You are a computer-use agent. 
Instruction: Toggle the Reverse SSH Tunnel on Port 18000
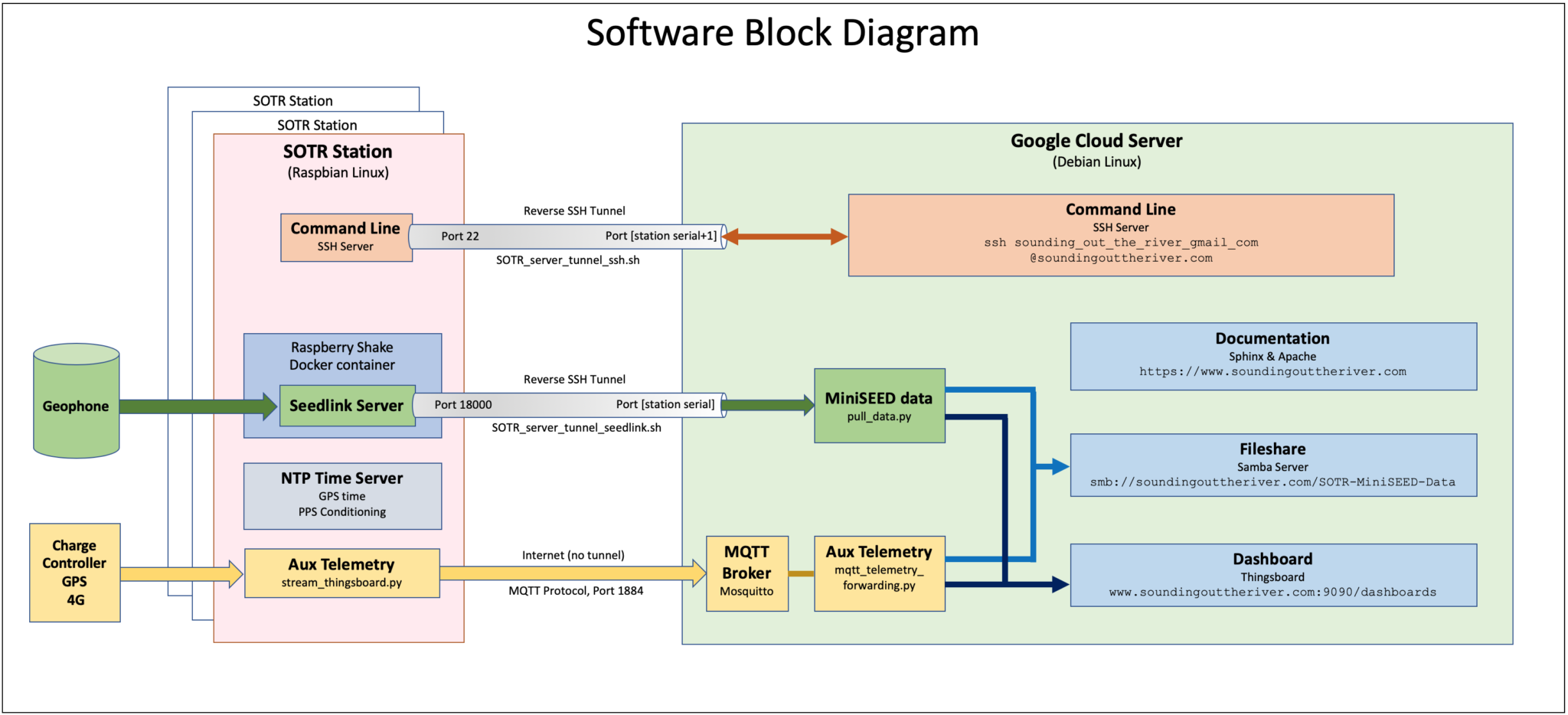568,405
